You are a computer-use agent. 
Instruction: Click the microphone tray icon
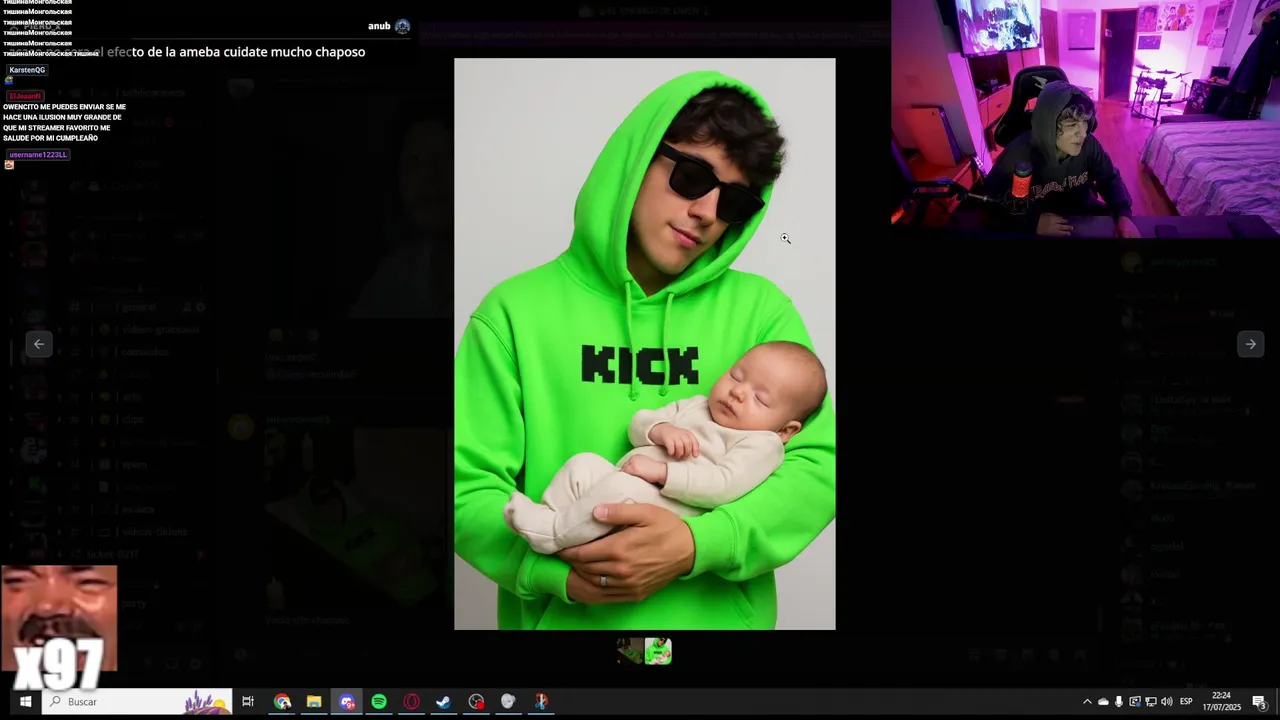[x=1119, y=701]
